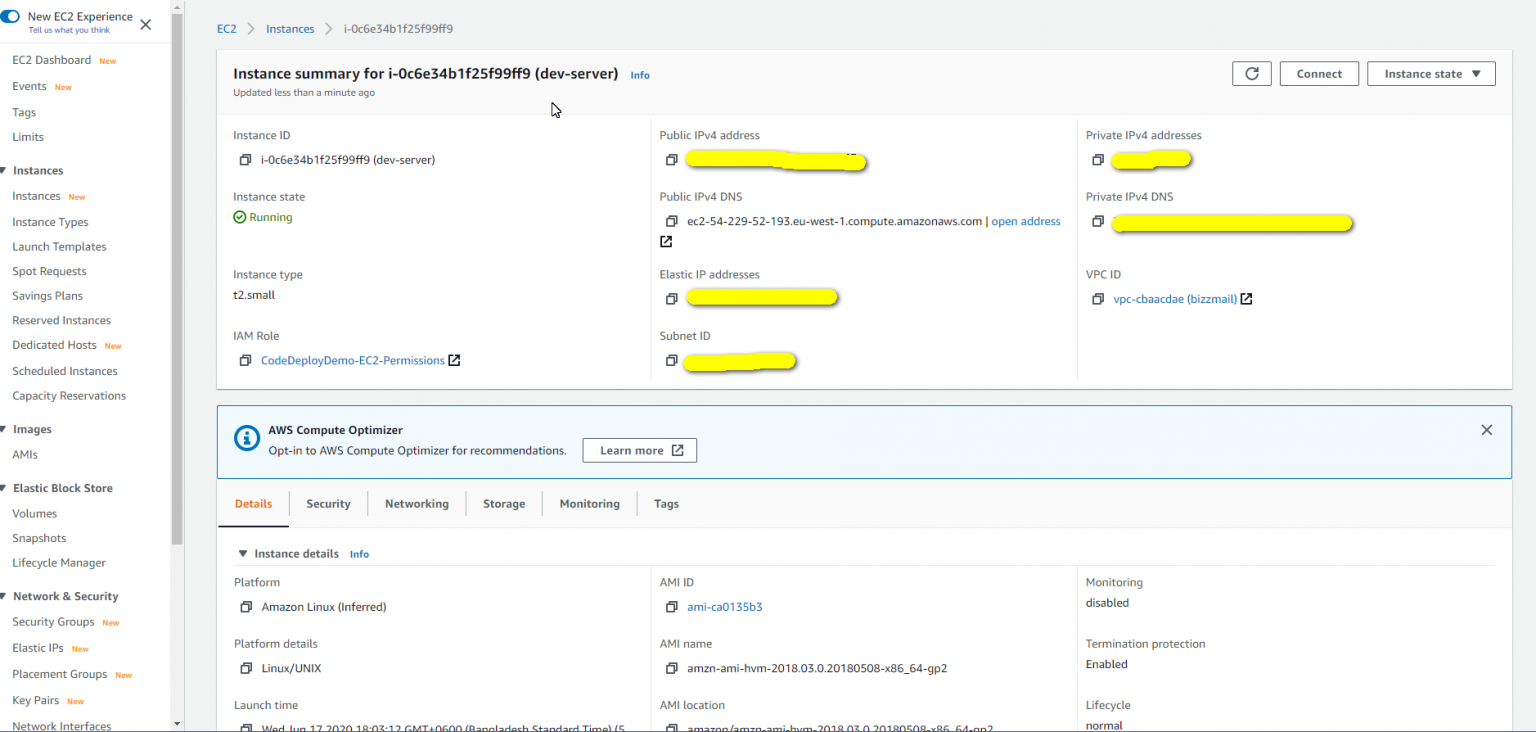Open the Instance state dropdown
Image resolution: width=1536 pixels, height=732 pixels.
pyautogui.click(x=1430, y=74)
